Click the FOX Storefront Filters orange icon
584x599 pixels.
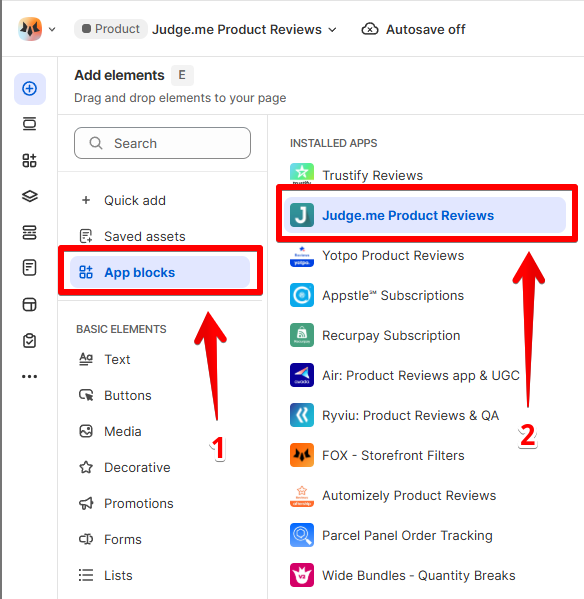[x=302, y=455]
